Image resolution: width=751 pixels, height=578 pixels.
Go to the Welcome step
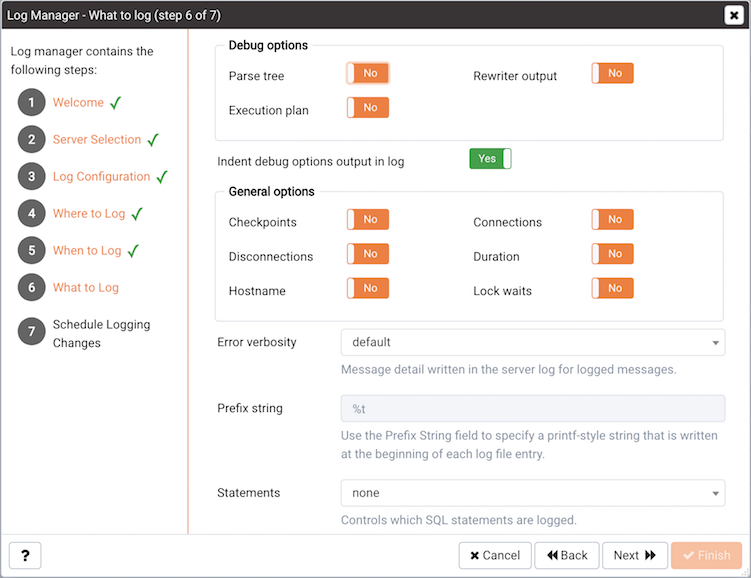pyautogui.click(x=78, y=102)
